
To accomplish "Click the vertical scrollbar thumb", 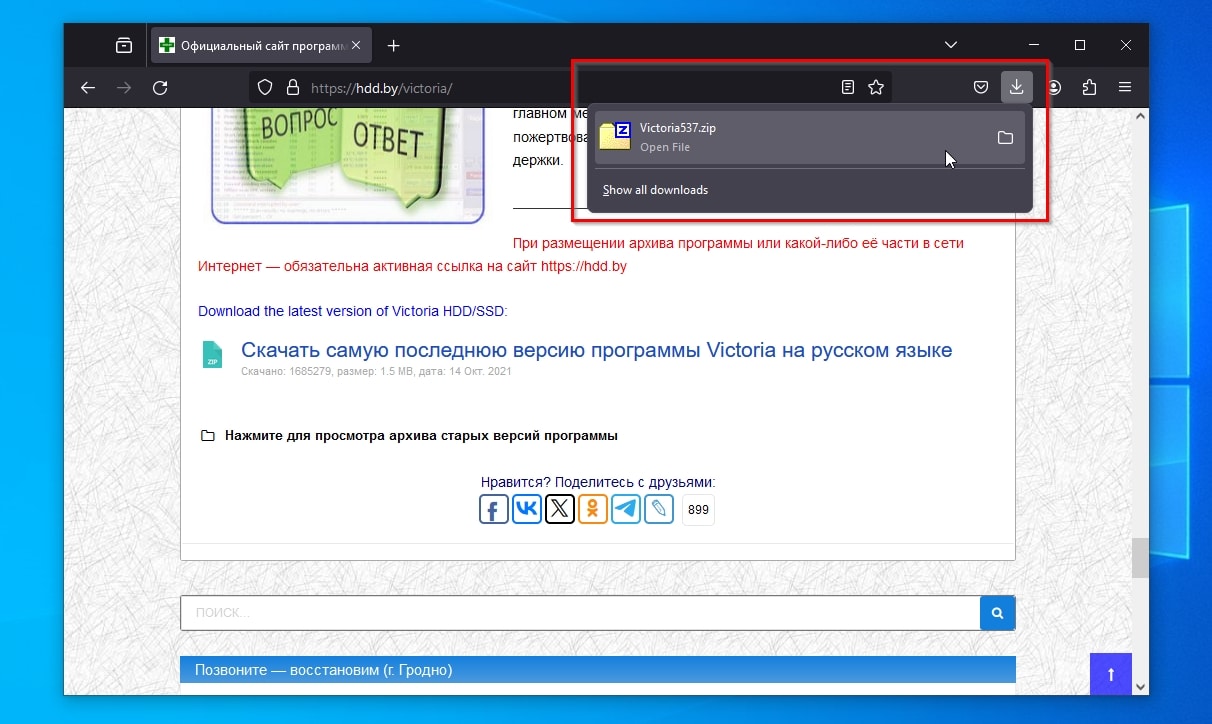I will click(x=1140, y=558).
